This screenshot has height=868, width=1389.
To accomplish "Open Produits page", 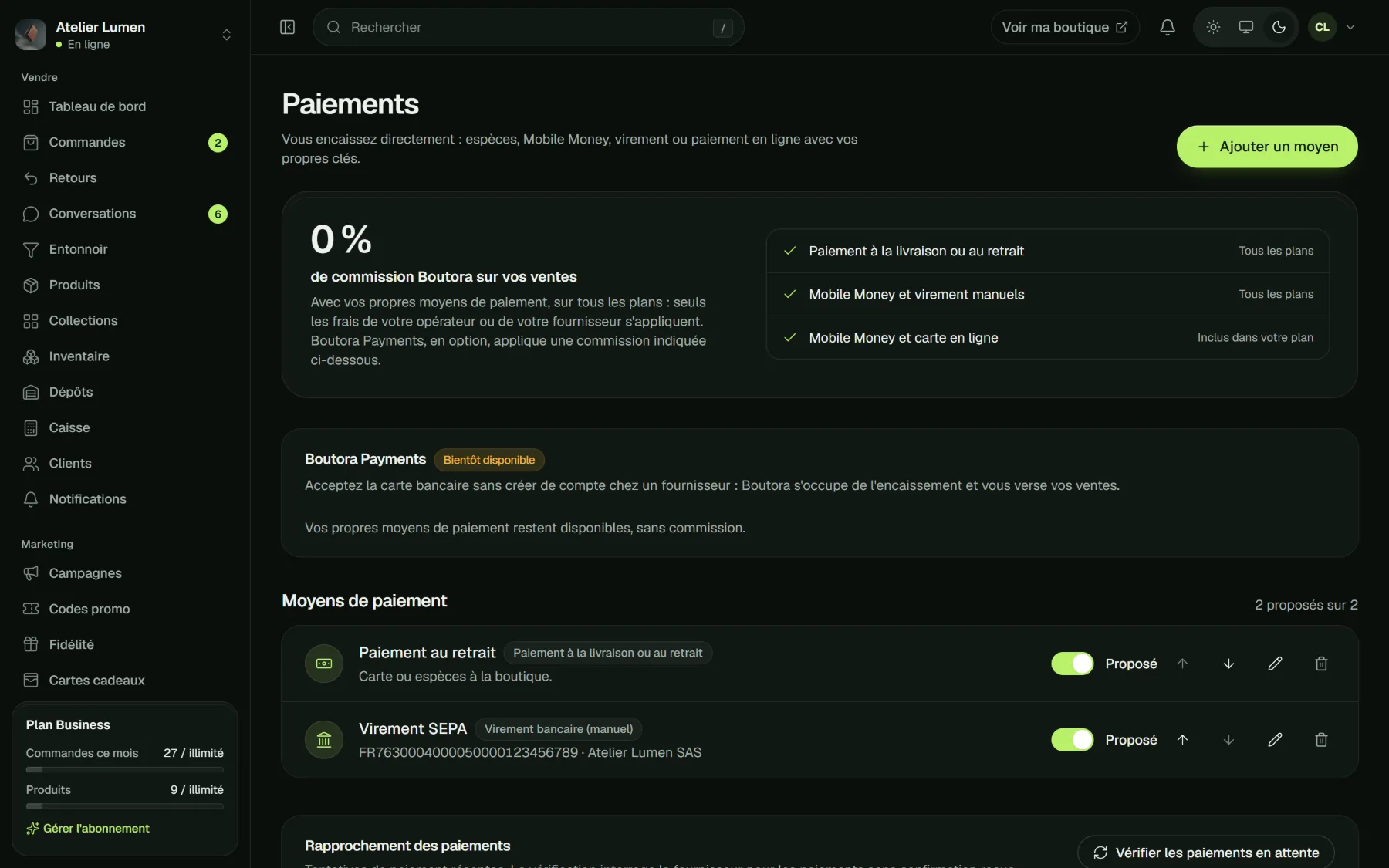I will [x=124, y=285].
